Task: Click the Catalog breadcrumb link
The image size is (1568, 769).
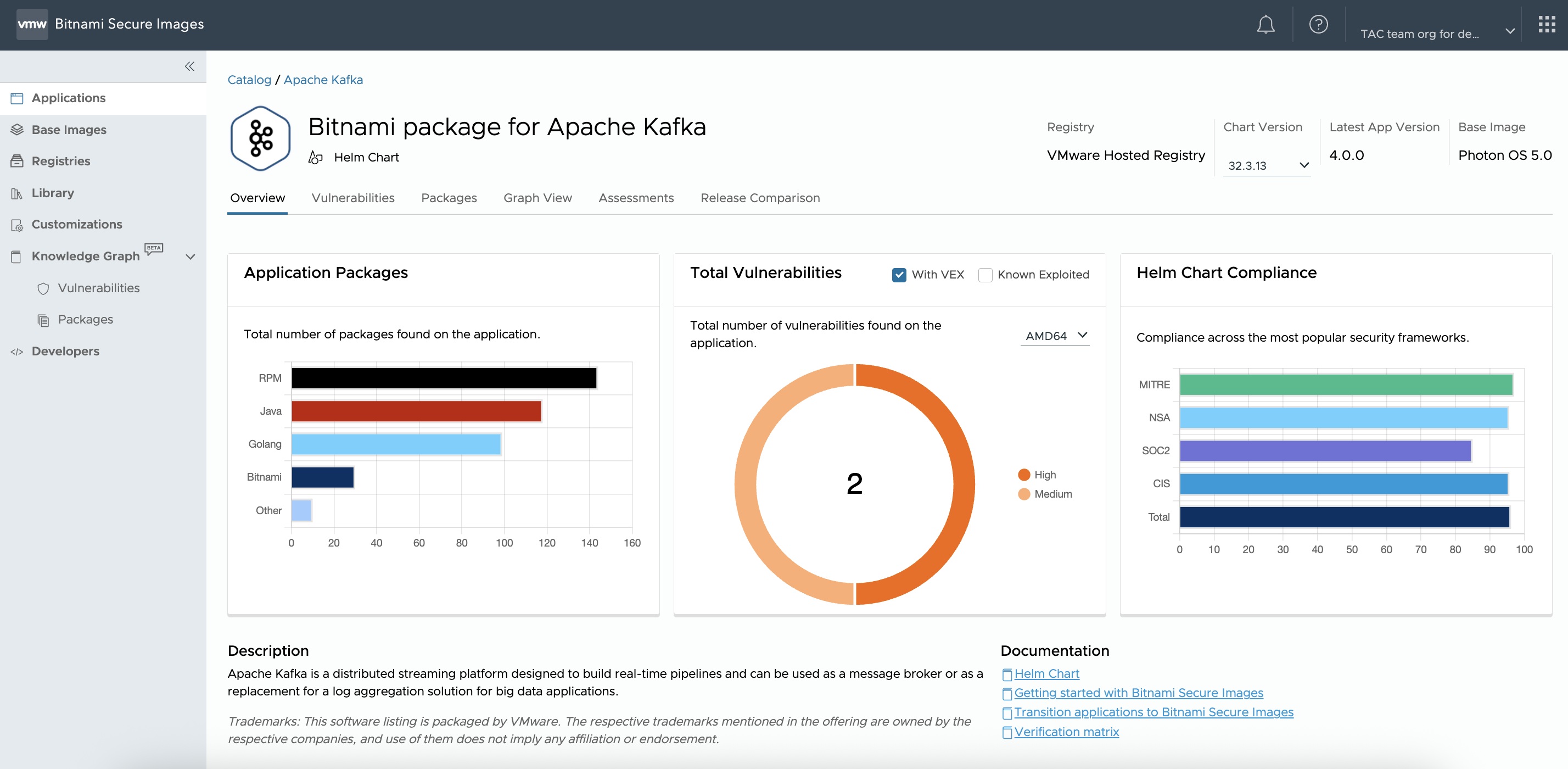Action: (249, 80)
